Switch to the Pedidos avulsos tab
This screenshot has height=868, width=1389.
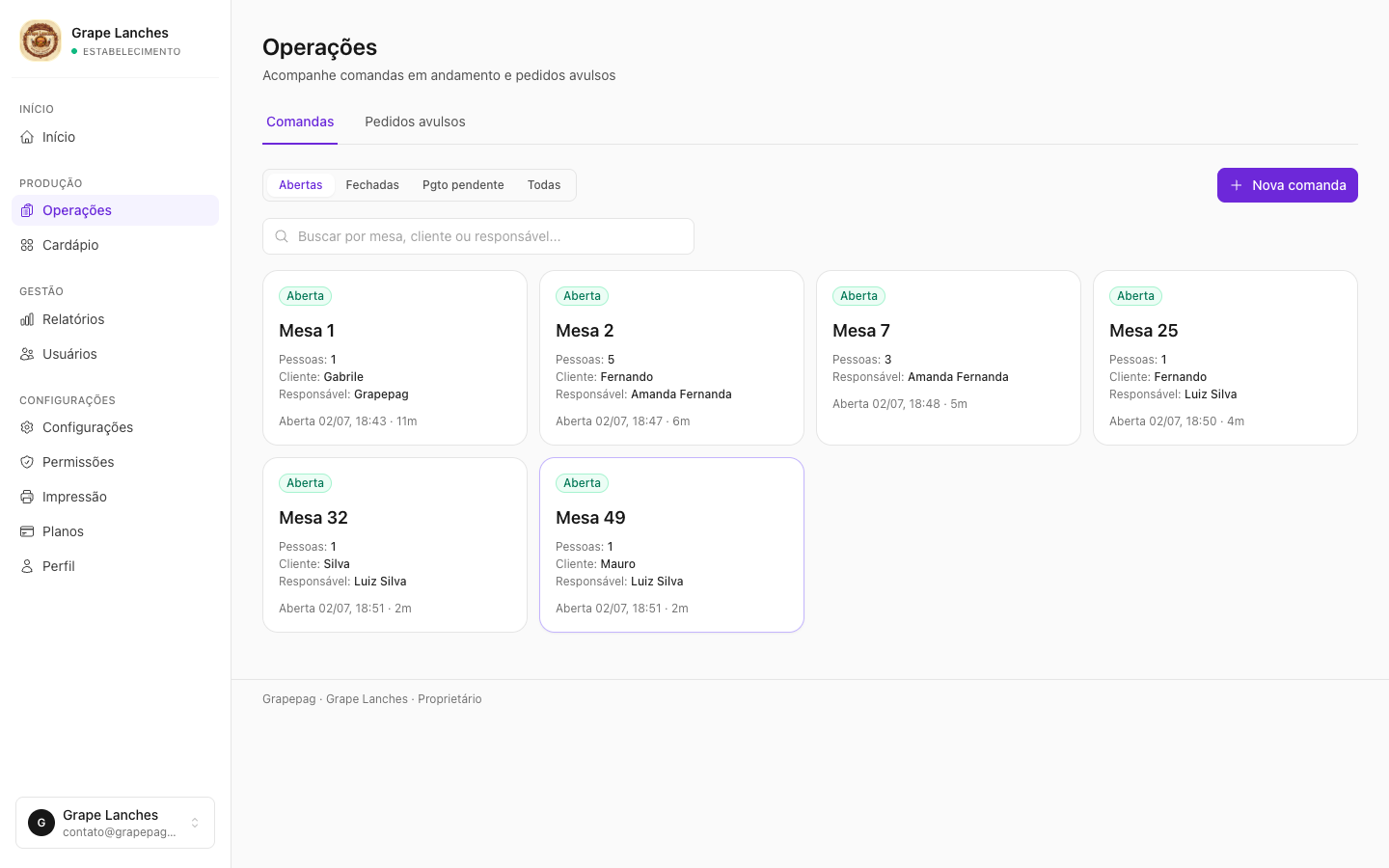[x=415, y=122]
